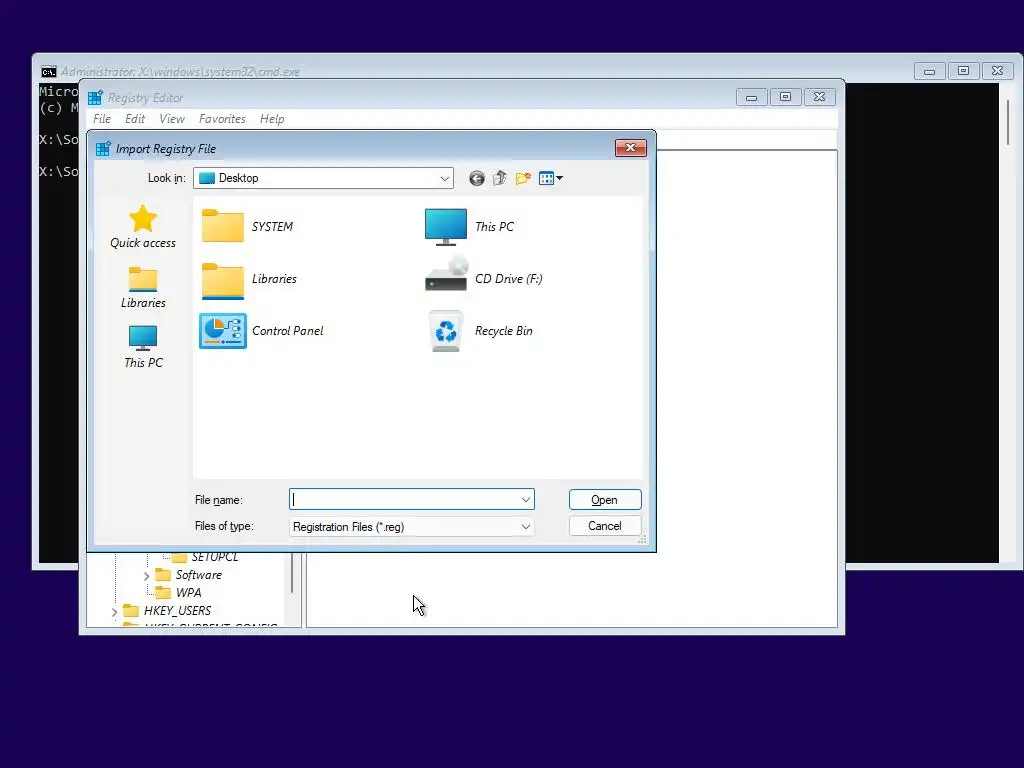Select the SYSTEM folder in file list
Screen dimensions: 1024x768
[248, 226]
